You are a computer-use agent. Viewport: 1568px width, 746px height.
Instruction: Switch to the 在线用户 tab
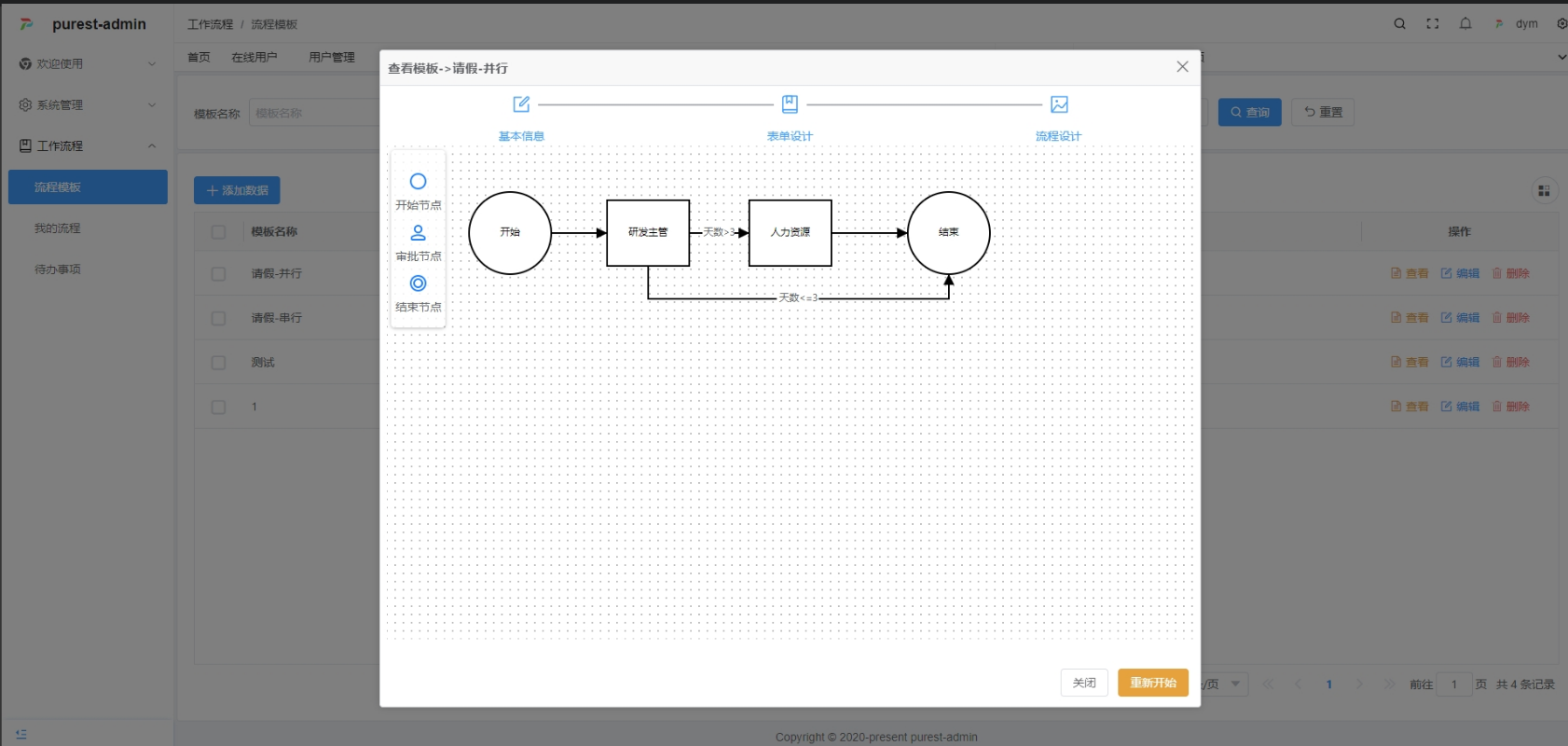click(254, 57)
